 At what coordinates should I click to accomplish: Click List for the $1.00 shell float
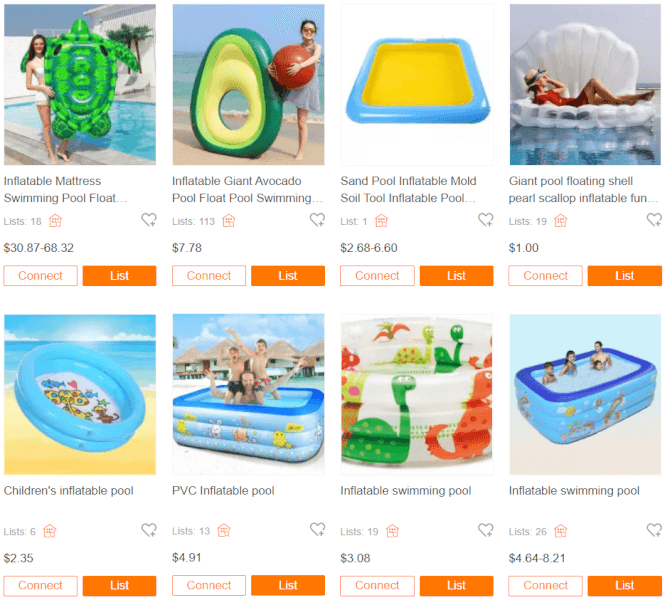point(625,276)
